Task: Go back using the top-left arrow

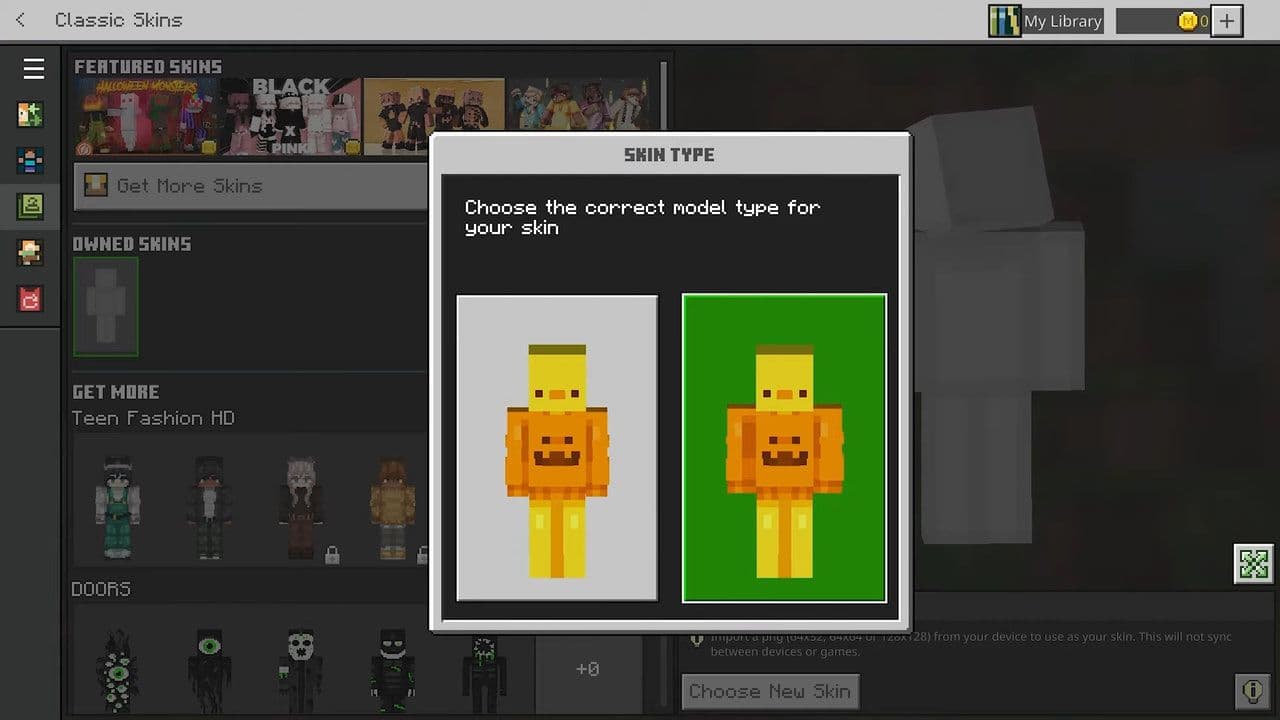Action: pyautogui.click(x=21, y=20)
